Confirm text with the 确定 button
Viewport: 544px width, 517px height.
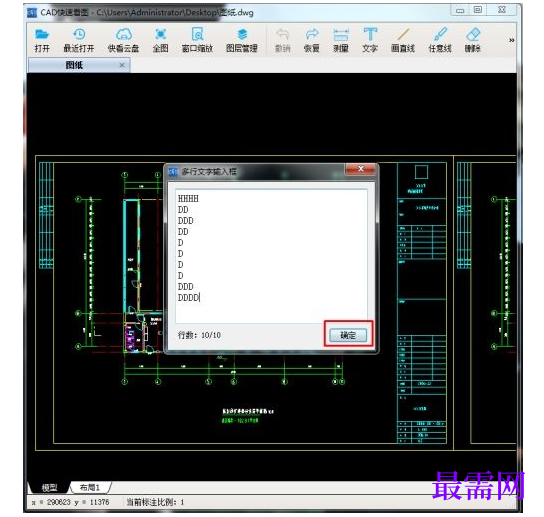348,335
